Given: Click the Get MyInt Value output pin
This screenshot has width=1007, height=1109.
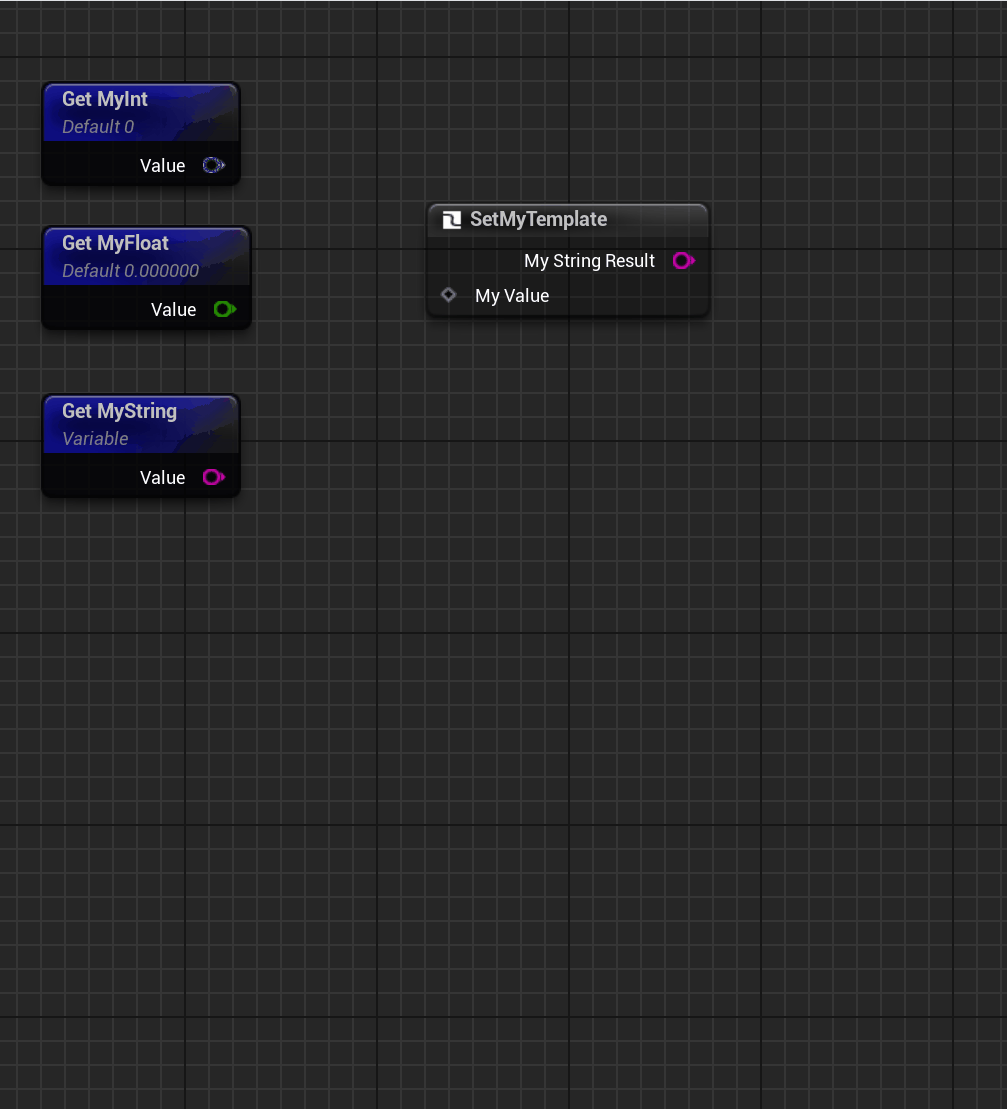Looking at the screenshot, I should 213,166.
